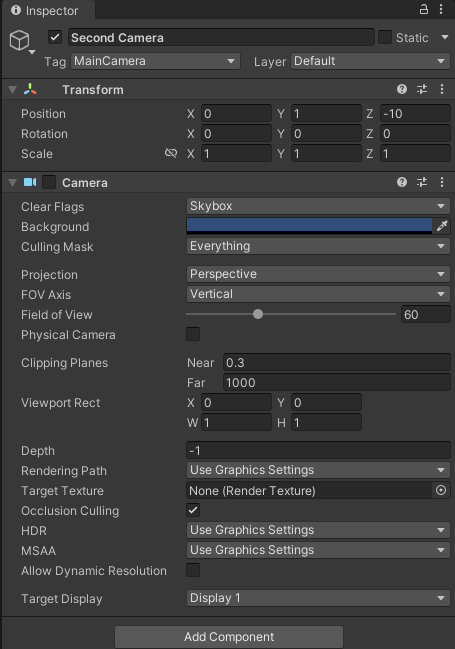Select the Inspector tab
This screenshot has height=649, width=455.
[46, 10]
